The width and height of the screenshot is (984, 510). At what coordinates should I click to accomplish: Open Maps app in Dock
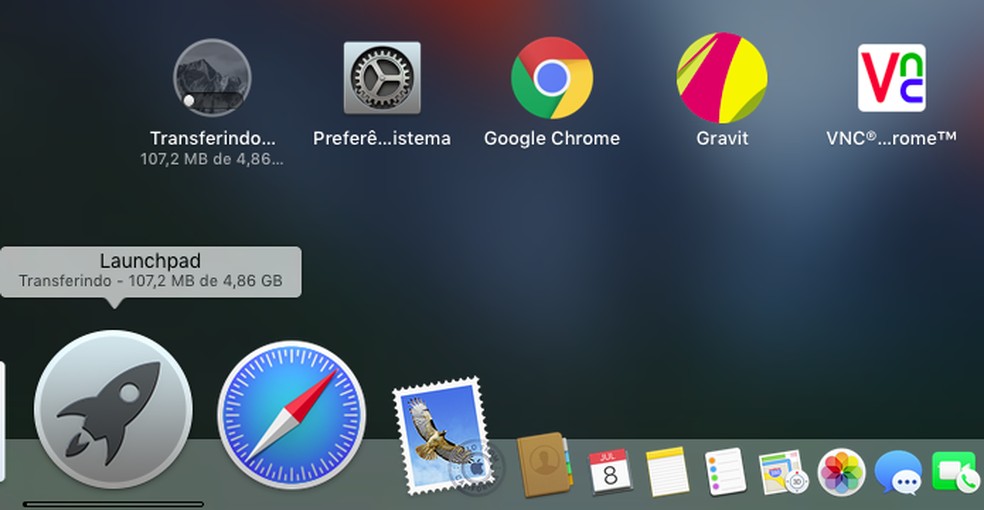click(x=783, y=472)
